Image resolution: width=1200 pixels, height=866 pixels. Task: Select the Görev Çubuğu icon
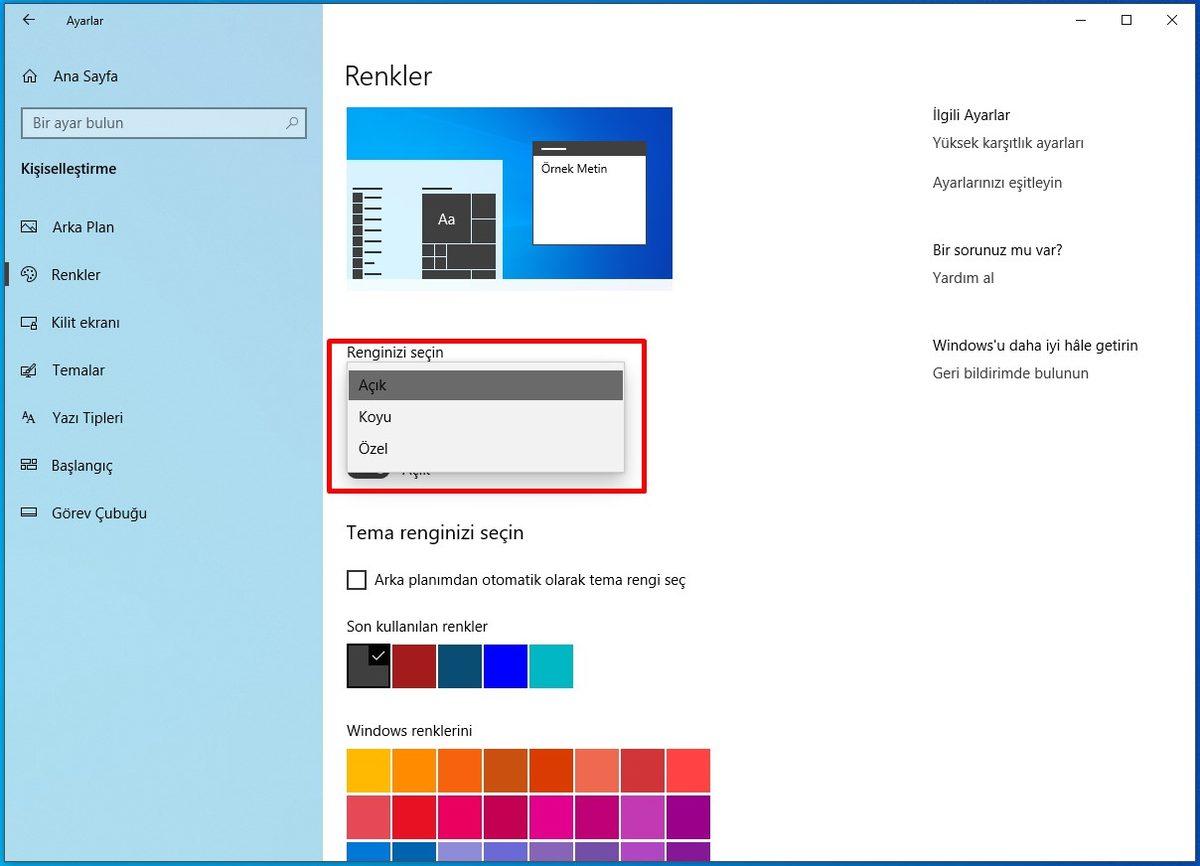click(x=29, y=513)
